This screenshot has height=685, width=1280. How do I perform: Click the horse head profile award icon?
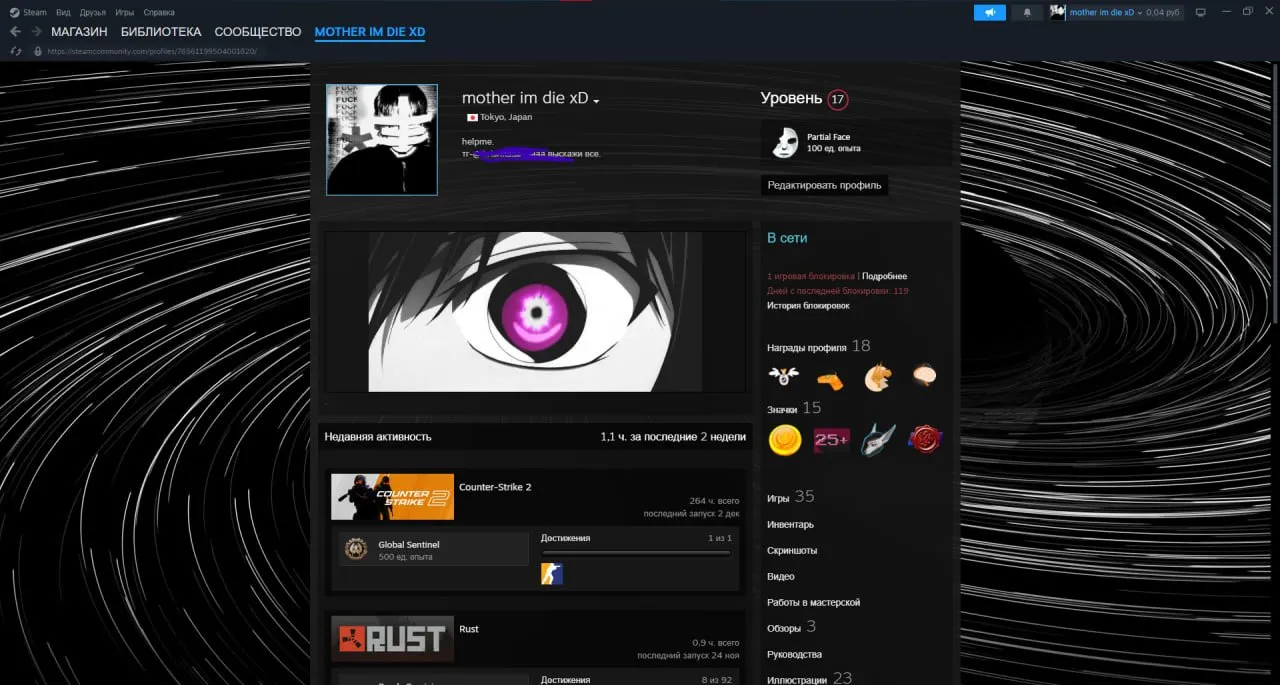877,377
